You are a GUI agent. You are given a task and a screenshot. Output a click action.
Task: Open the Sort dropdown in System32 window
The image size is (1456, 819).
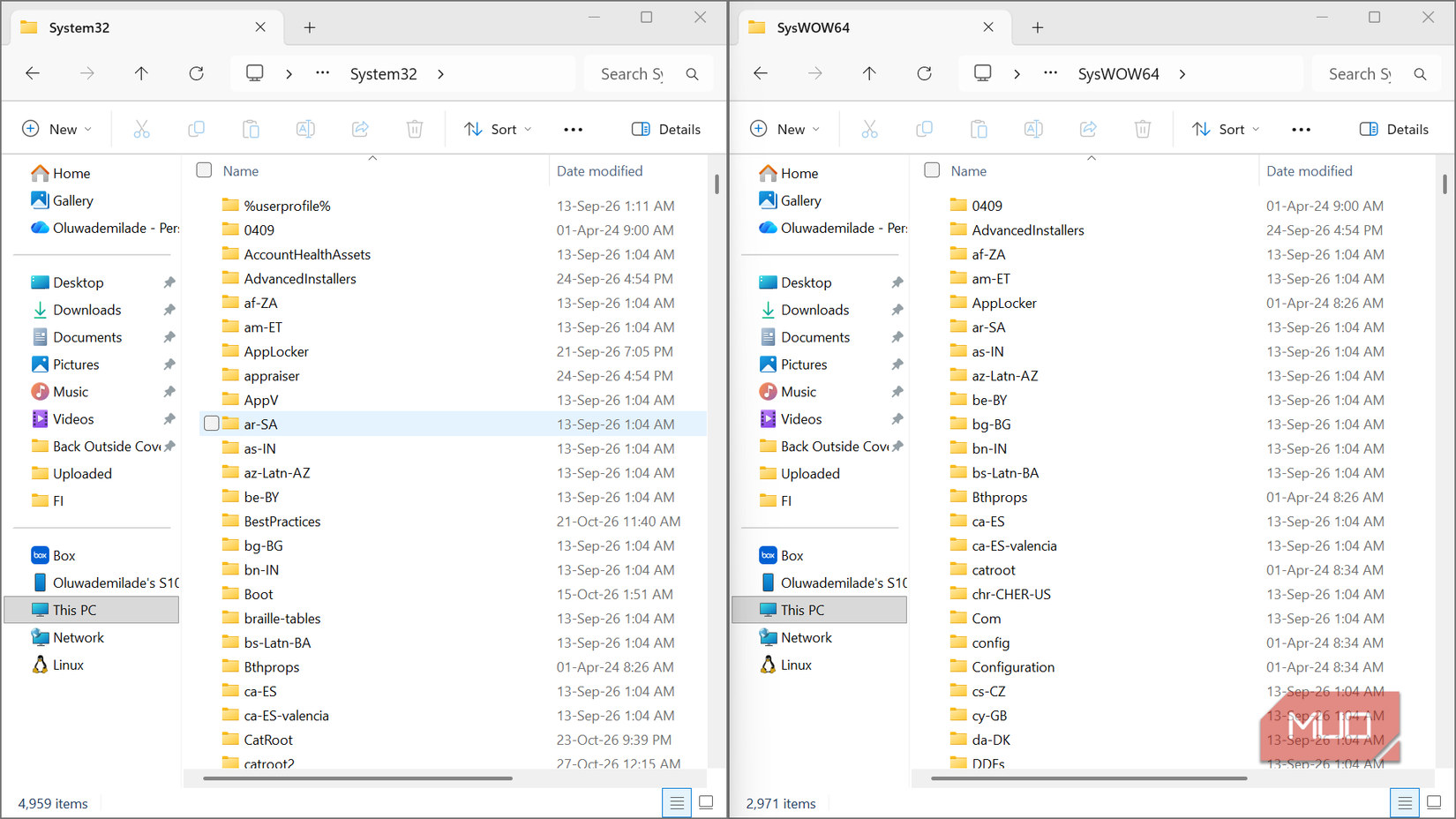[499, 130]
